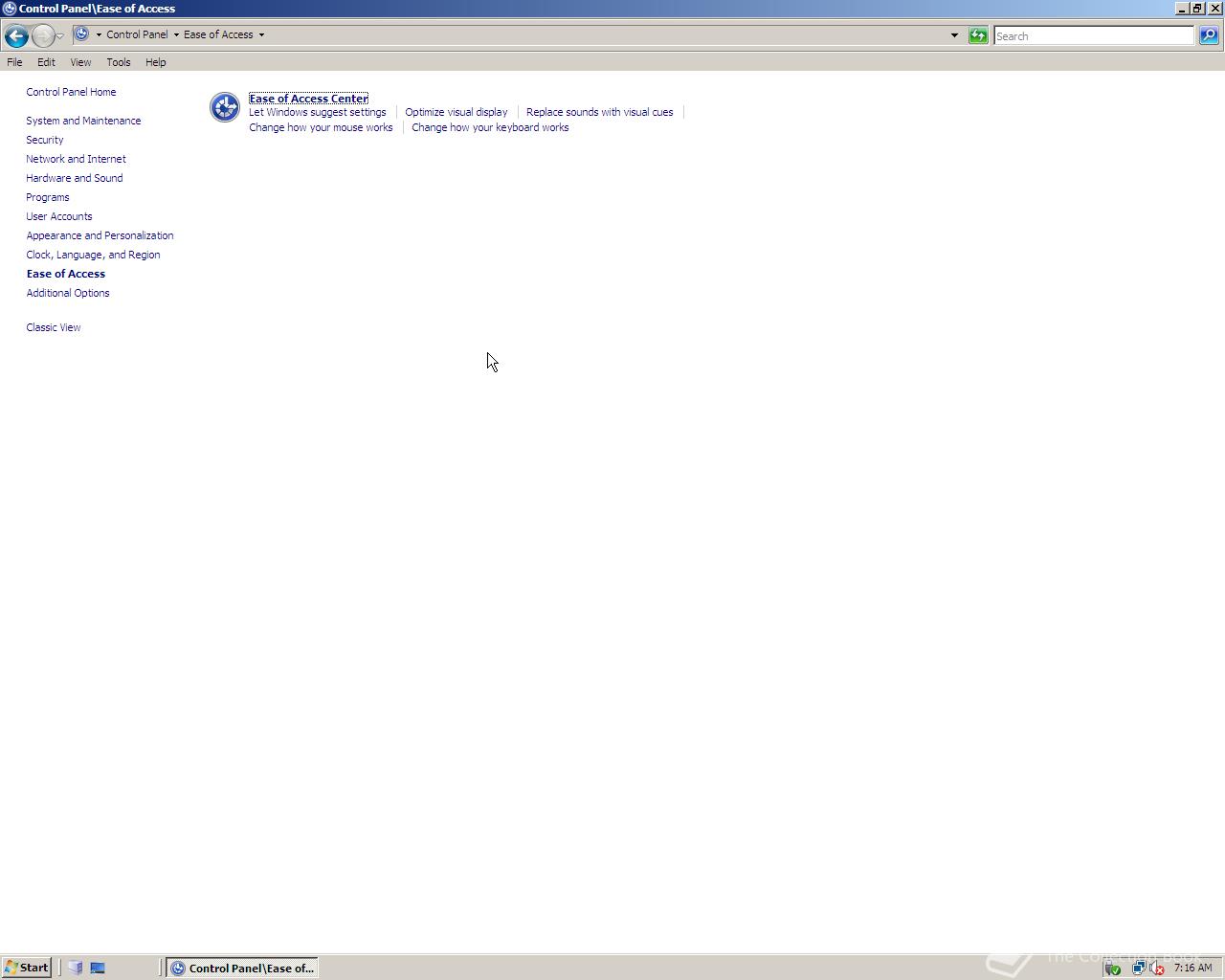1225x980 pixels.
Task: Open address bar history dropdown
Action: [954, 35]
